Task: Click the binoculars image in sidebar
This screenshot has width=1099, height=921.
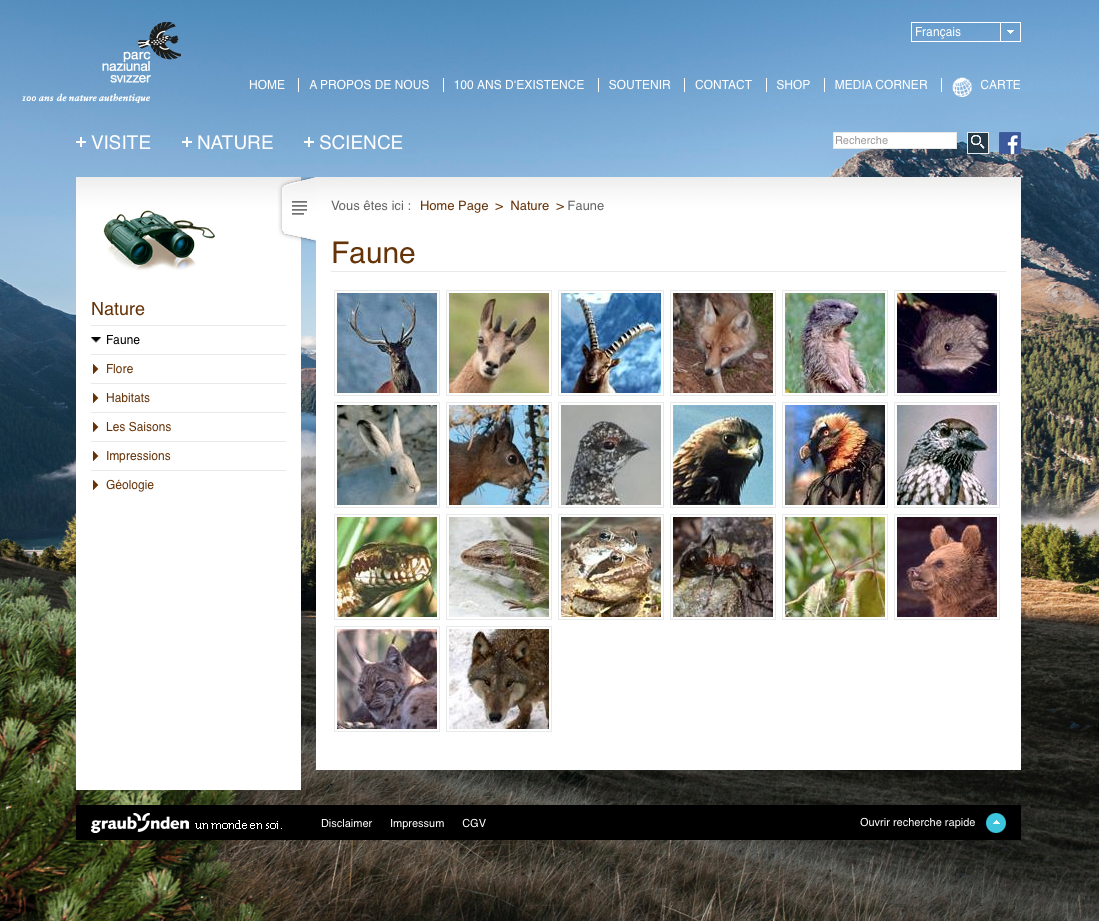Action: pos(158,238)
